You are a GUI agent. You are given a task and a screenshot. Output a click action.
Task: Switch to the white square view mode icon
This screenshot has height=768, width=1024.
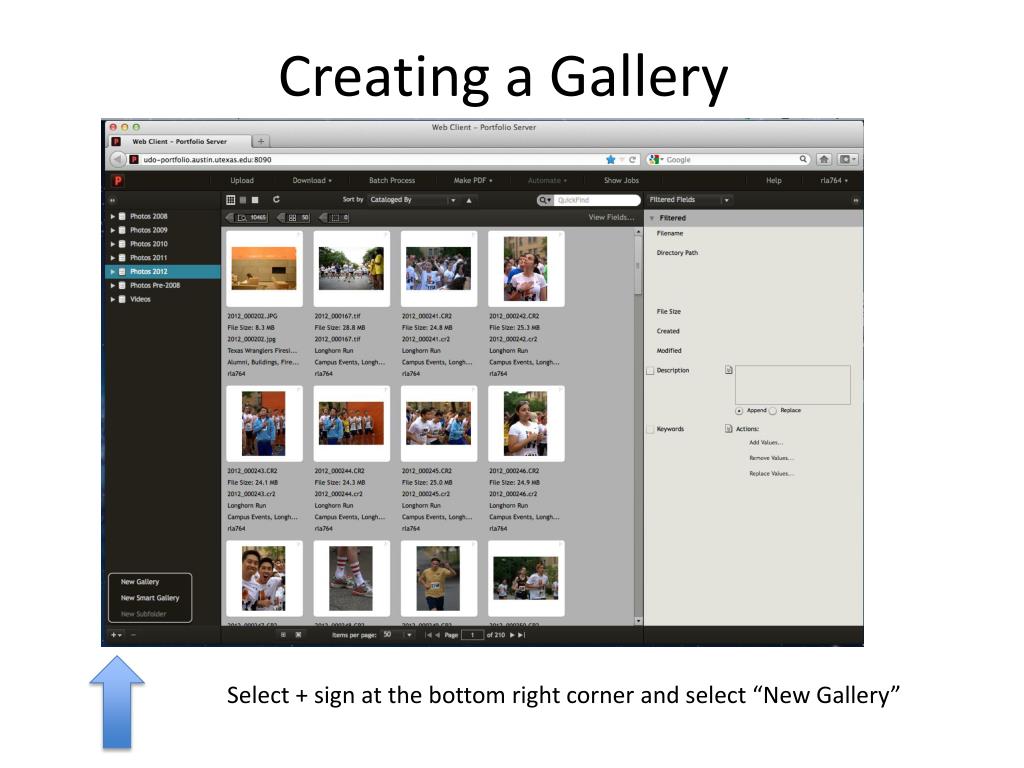[255, 200]
